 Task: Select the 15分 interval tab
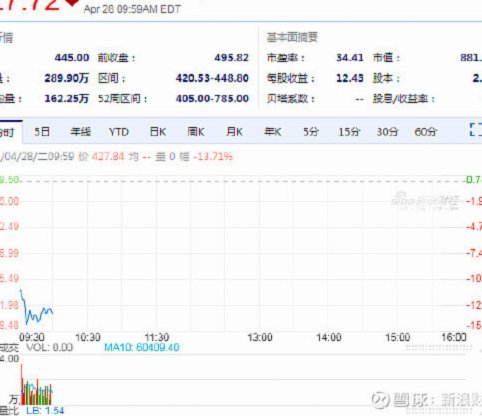349,132
